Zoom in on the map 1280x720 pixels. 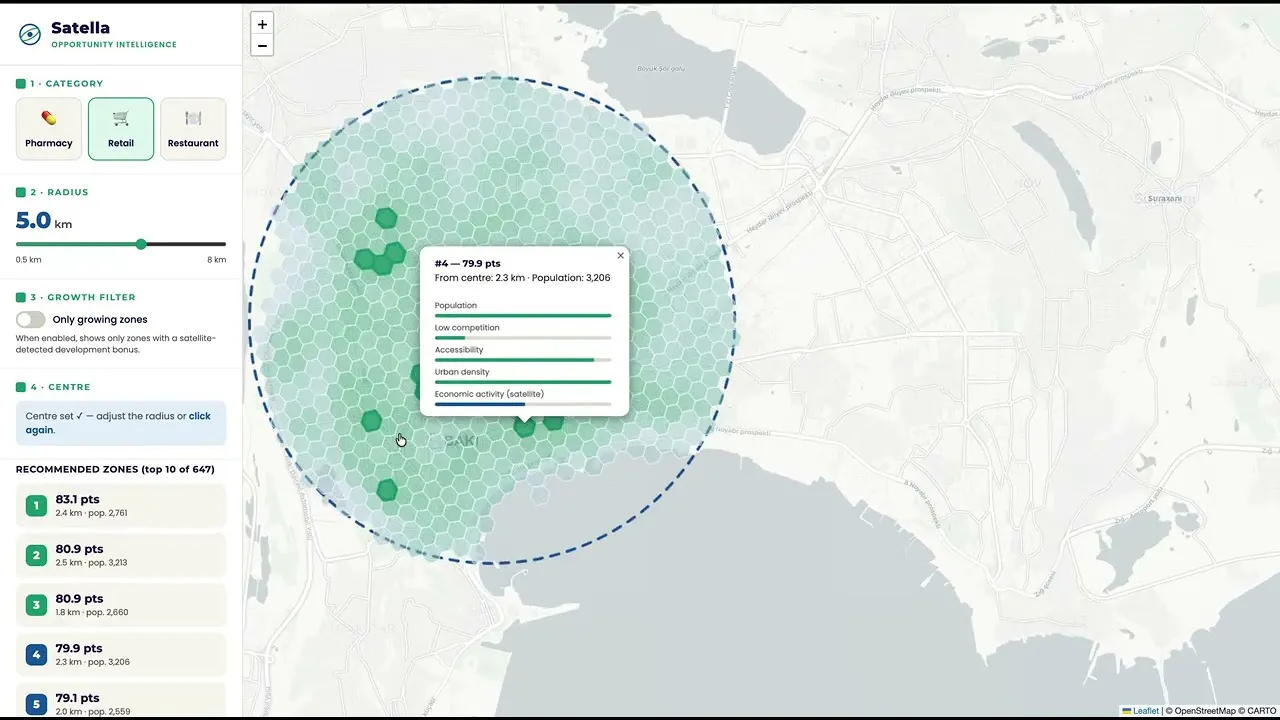pyautogui.click(x=262, y=24)
